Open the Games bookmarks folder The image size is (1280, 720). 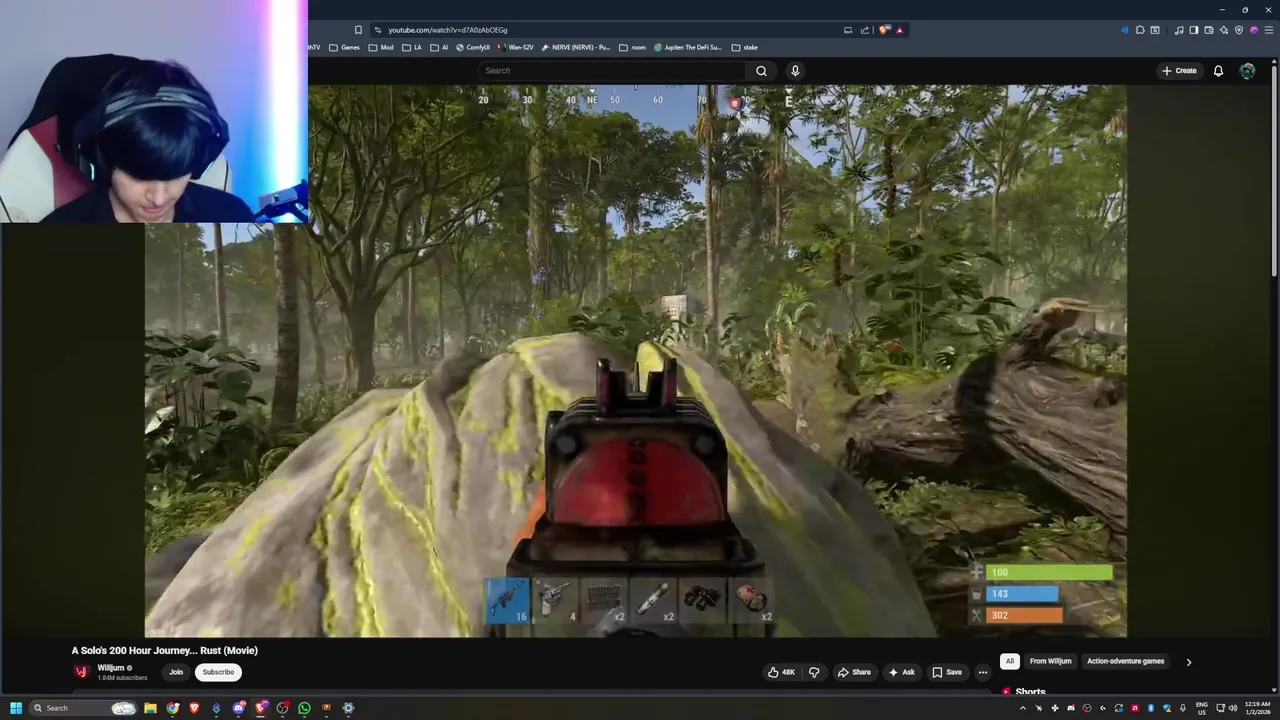point(344,47)
